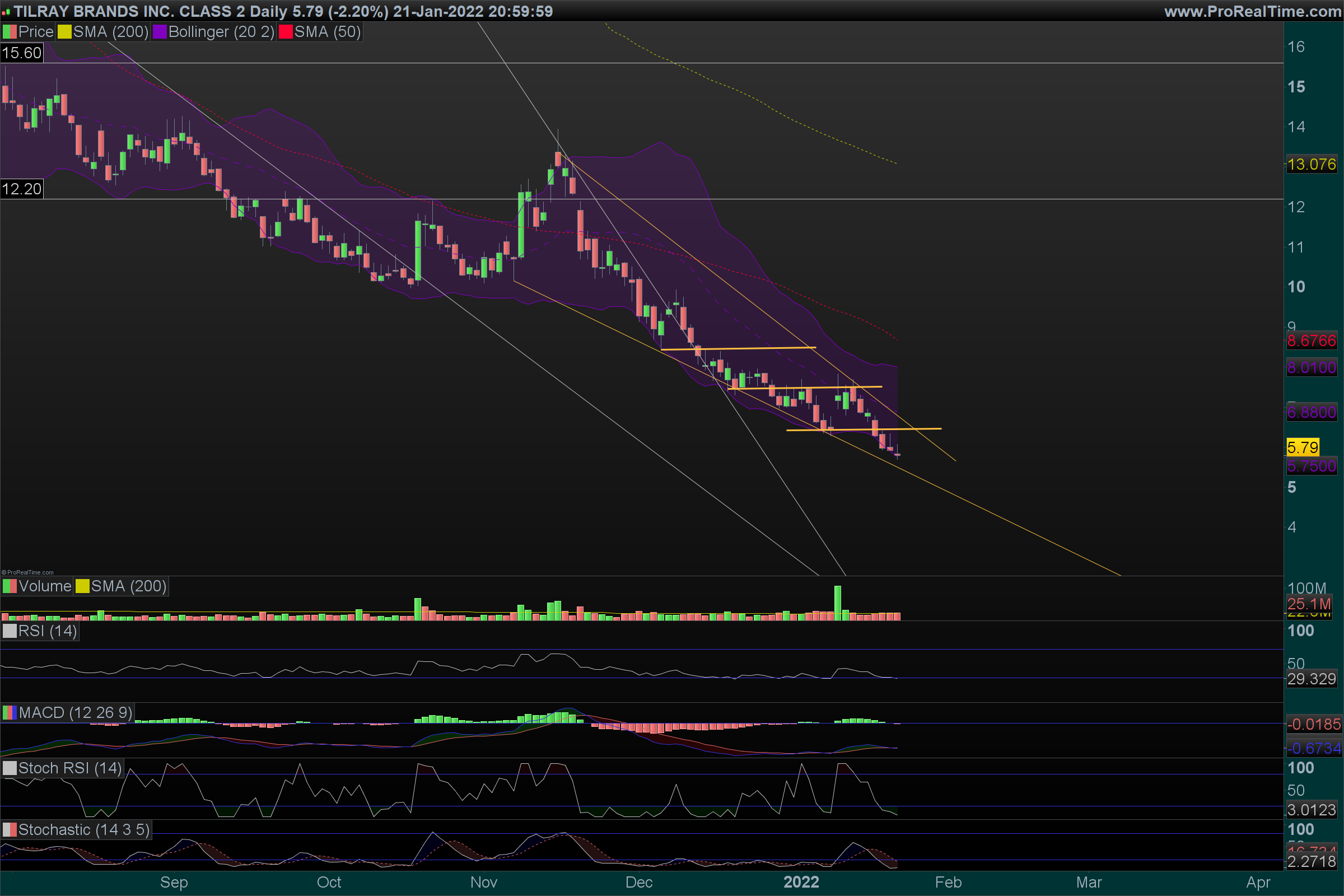Click the 29.329 RSI value tag
This screenshot has height=896, width=1344.
click(x=1312, y=679)
